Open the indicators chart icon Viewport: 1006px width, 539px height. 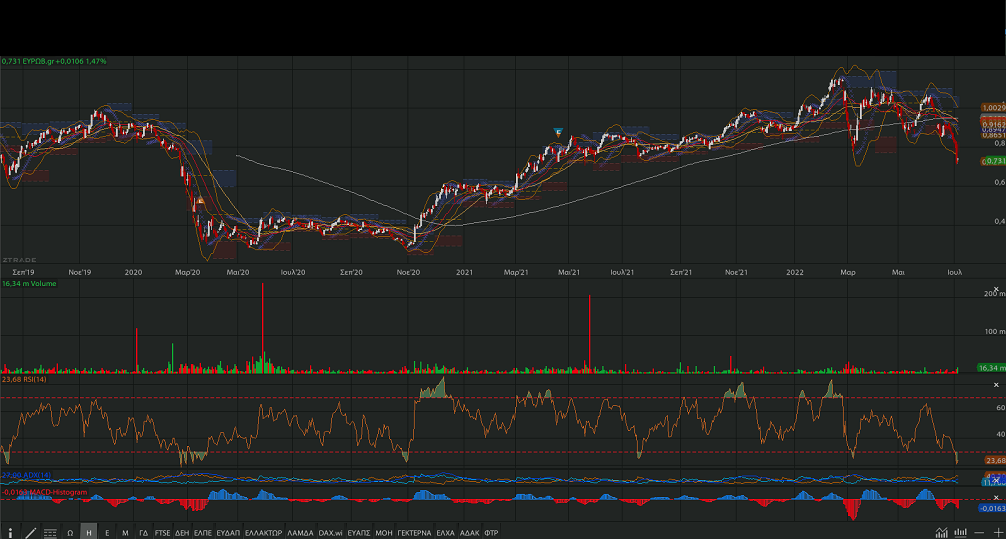click(941, 532)
